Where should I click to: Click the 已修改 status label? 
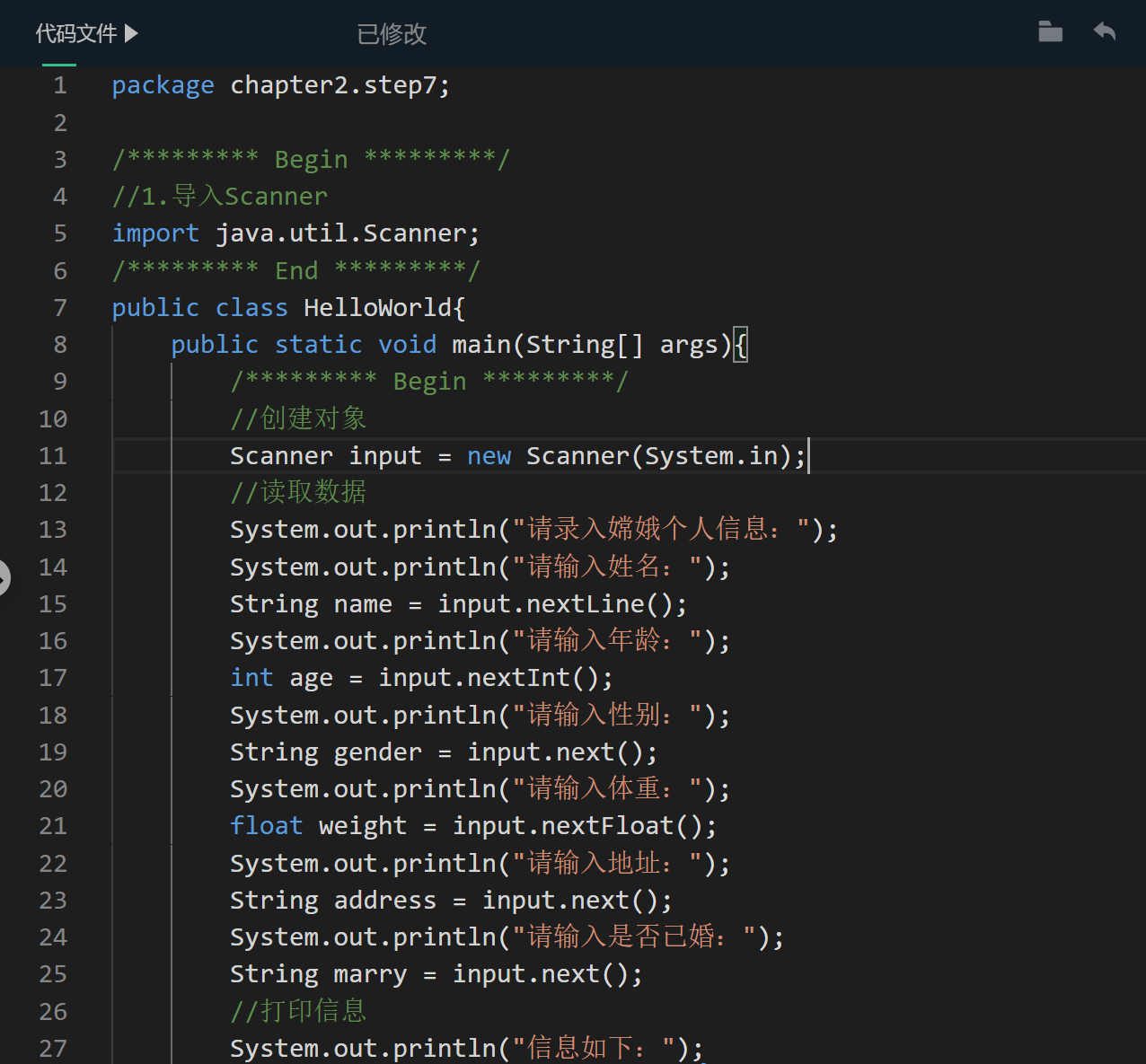[x=391, y=33]
